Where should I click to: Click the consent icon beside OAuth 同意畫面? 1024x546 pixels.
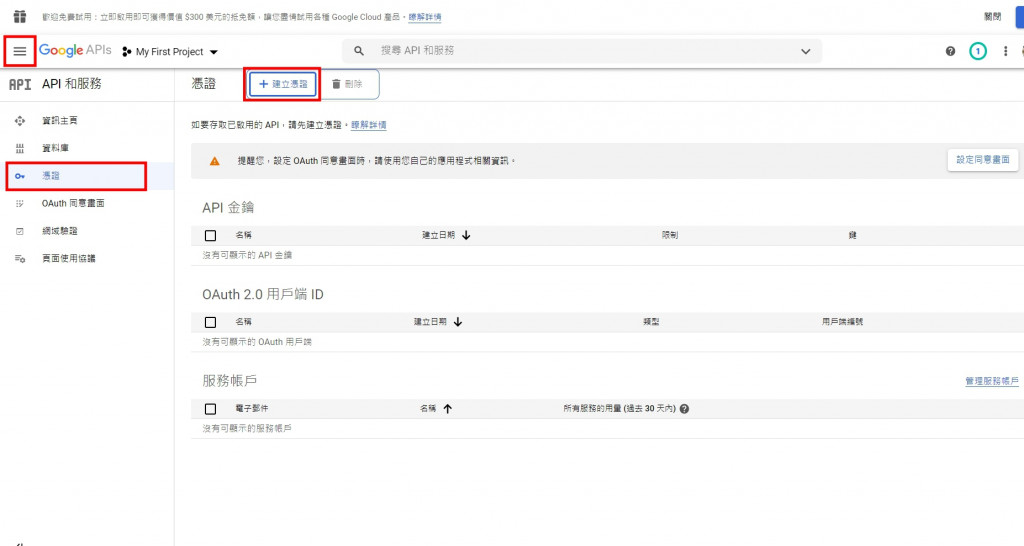20,203
